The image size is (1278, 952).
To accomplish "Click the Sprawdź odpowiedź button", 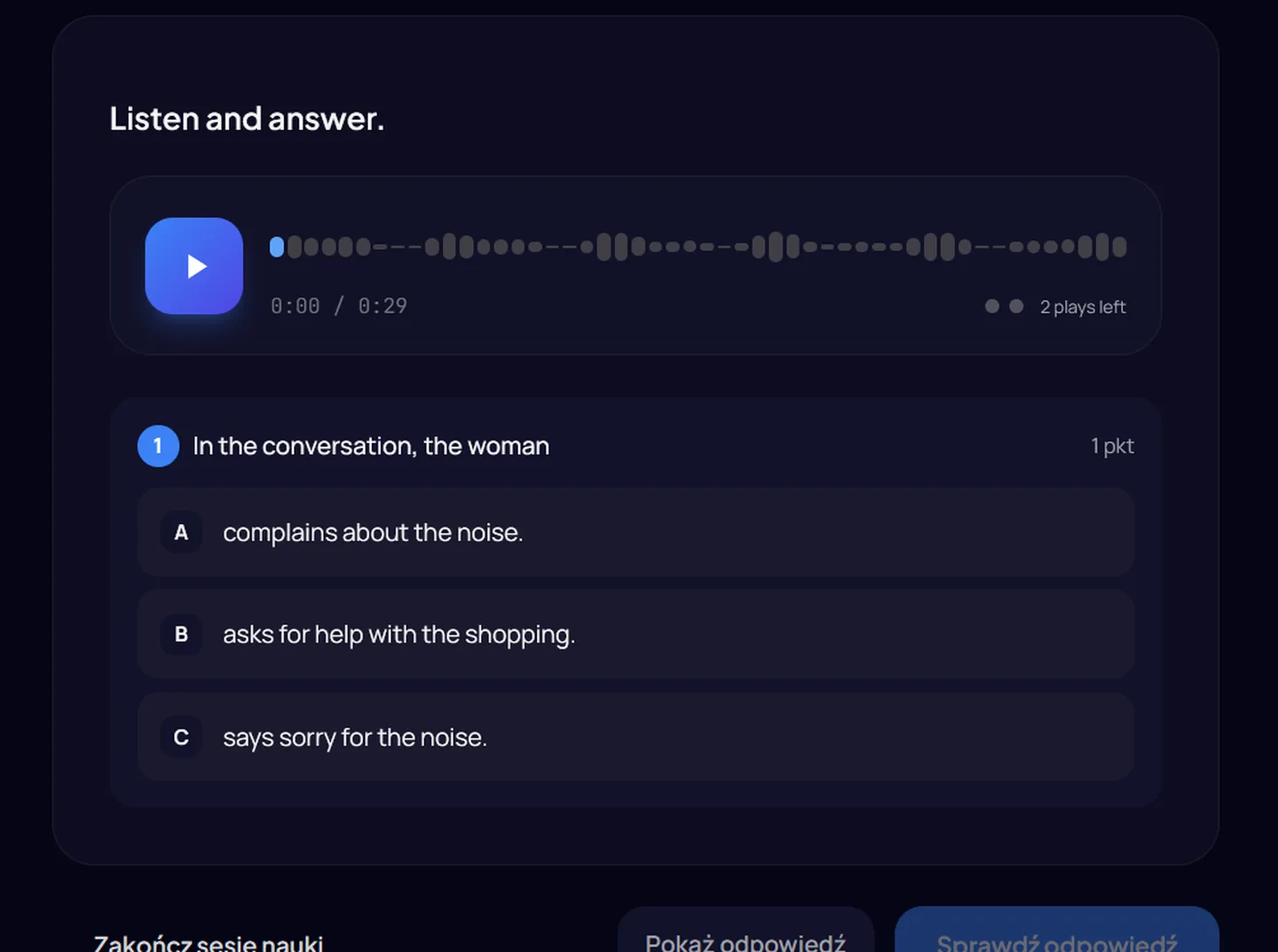I will click(x=1057, y=932).
